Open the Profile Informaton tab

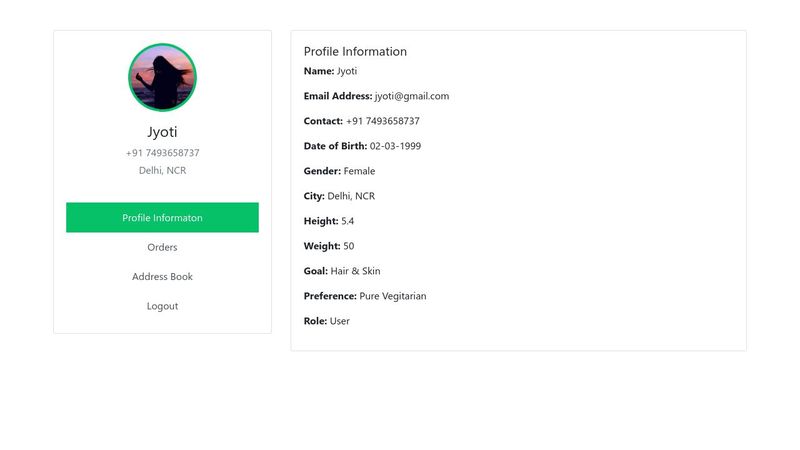pyautogui.click(x=162, y=217)
